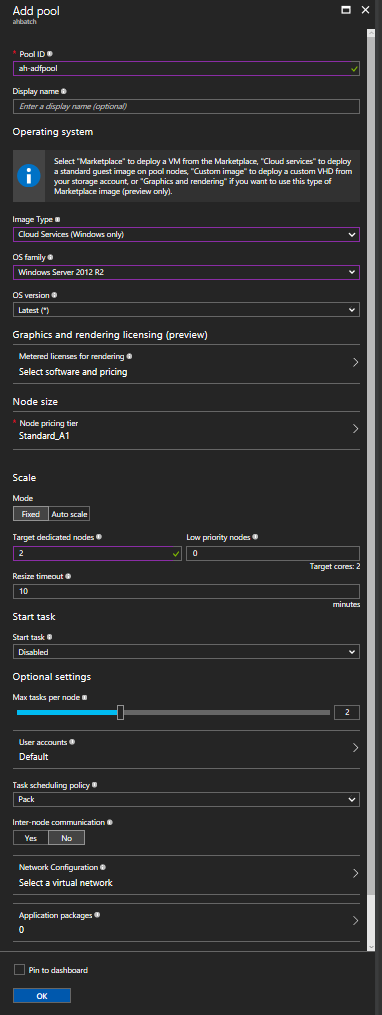382x1015 pixels.
Task: Click info icon next to User accounts
Action: pyautogui.click(x=72, y=742)
